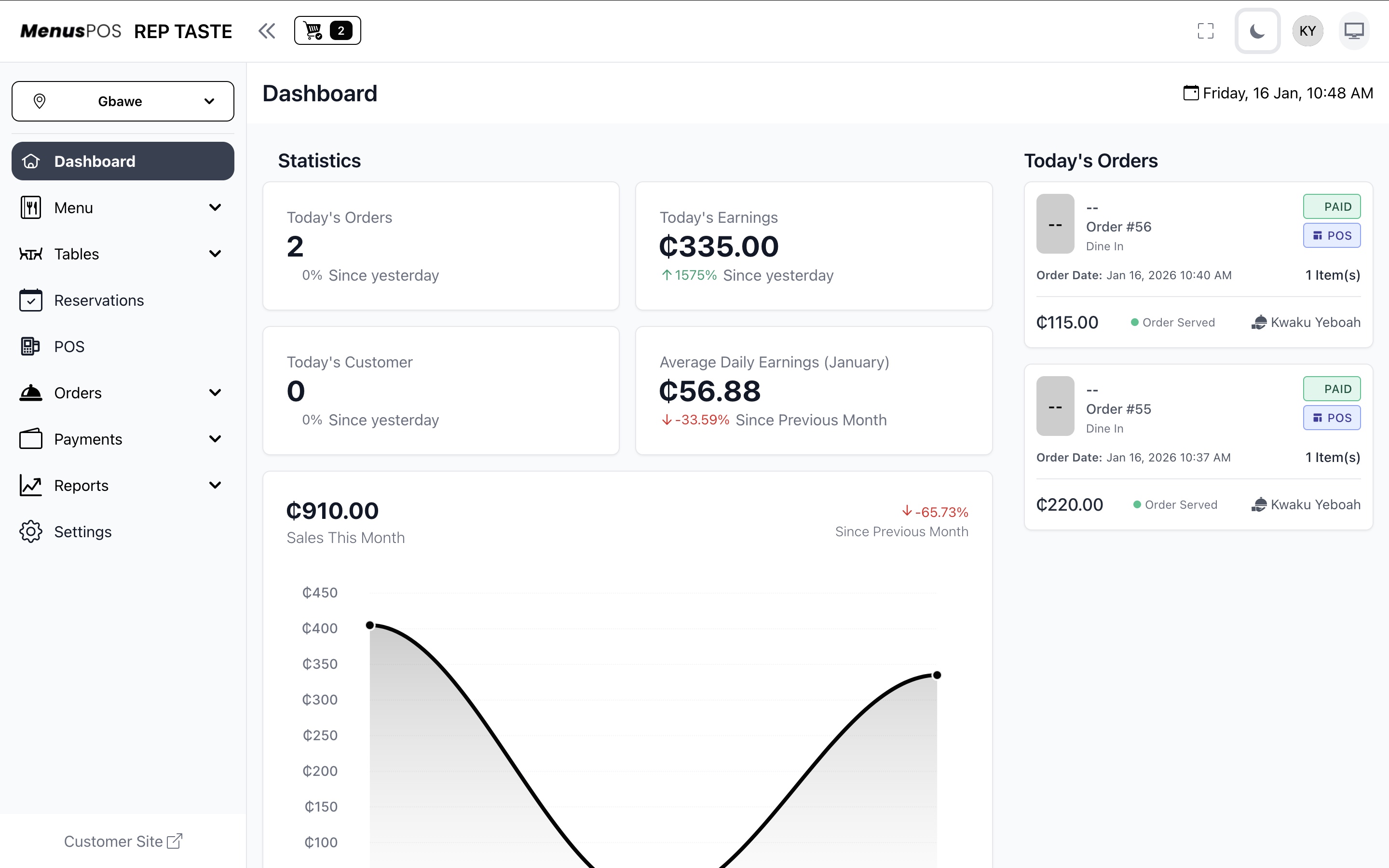Expand the Orders sidebar chevron
The image size is (1389, 868).
(215, 393)
